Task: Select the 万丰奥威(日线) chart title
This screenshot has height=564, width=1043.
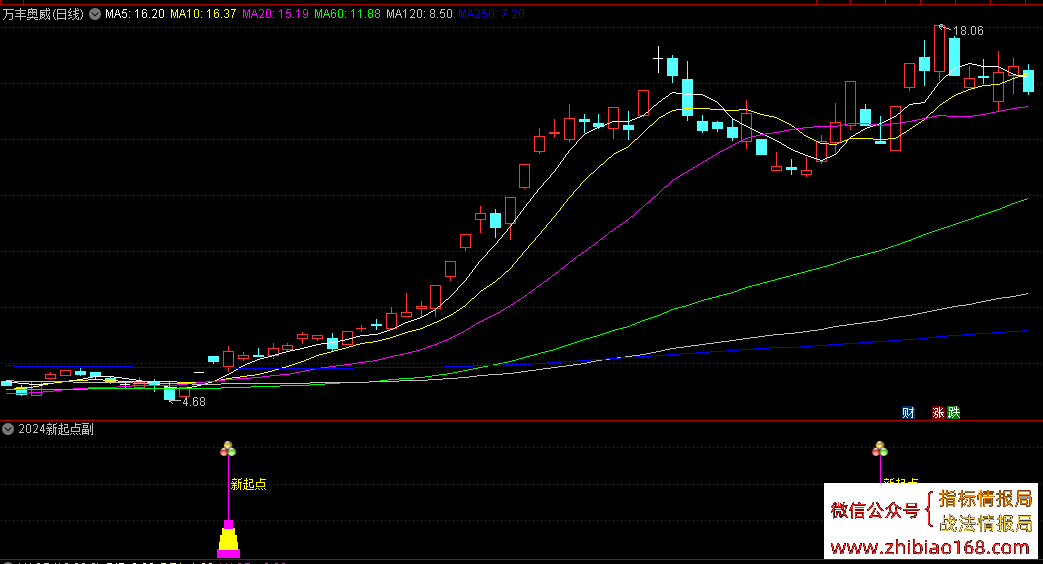Action: tap(43, 14)
